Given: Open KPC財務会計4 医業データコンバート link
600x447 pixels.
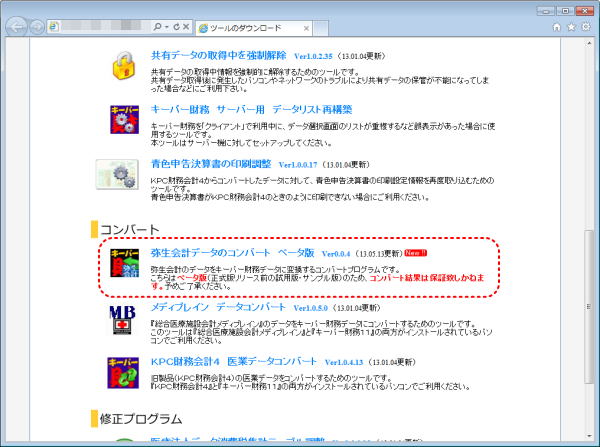Looking at the screenshot, I should 234,362.
